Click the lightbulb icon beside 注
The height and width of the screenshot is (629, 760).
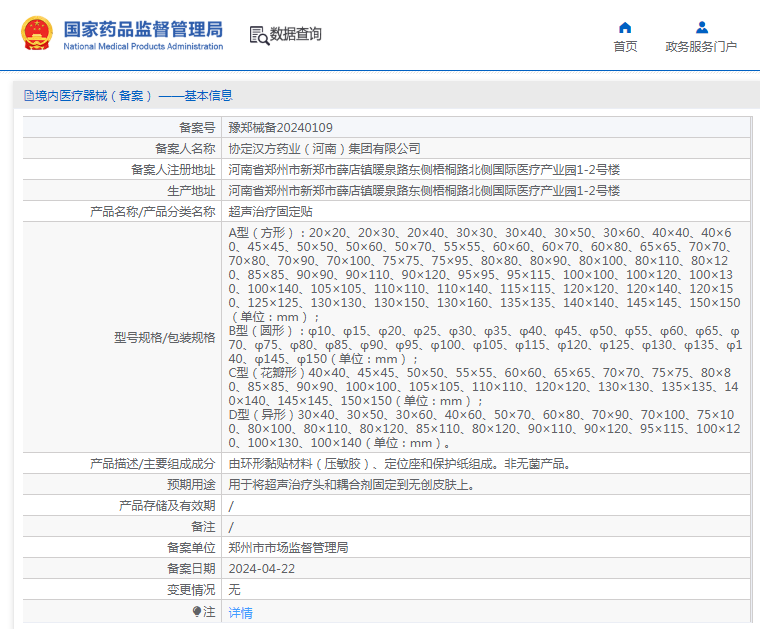(x=196, y=612)
